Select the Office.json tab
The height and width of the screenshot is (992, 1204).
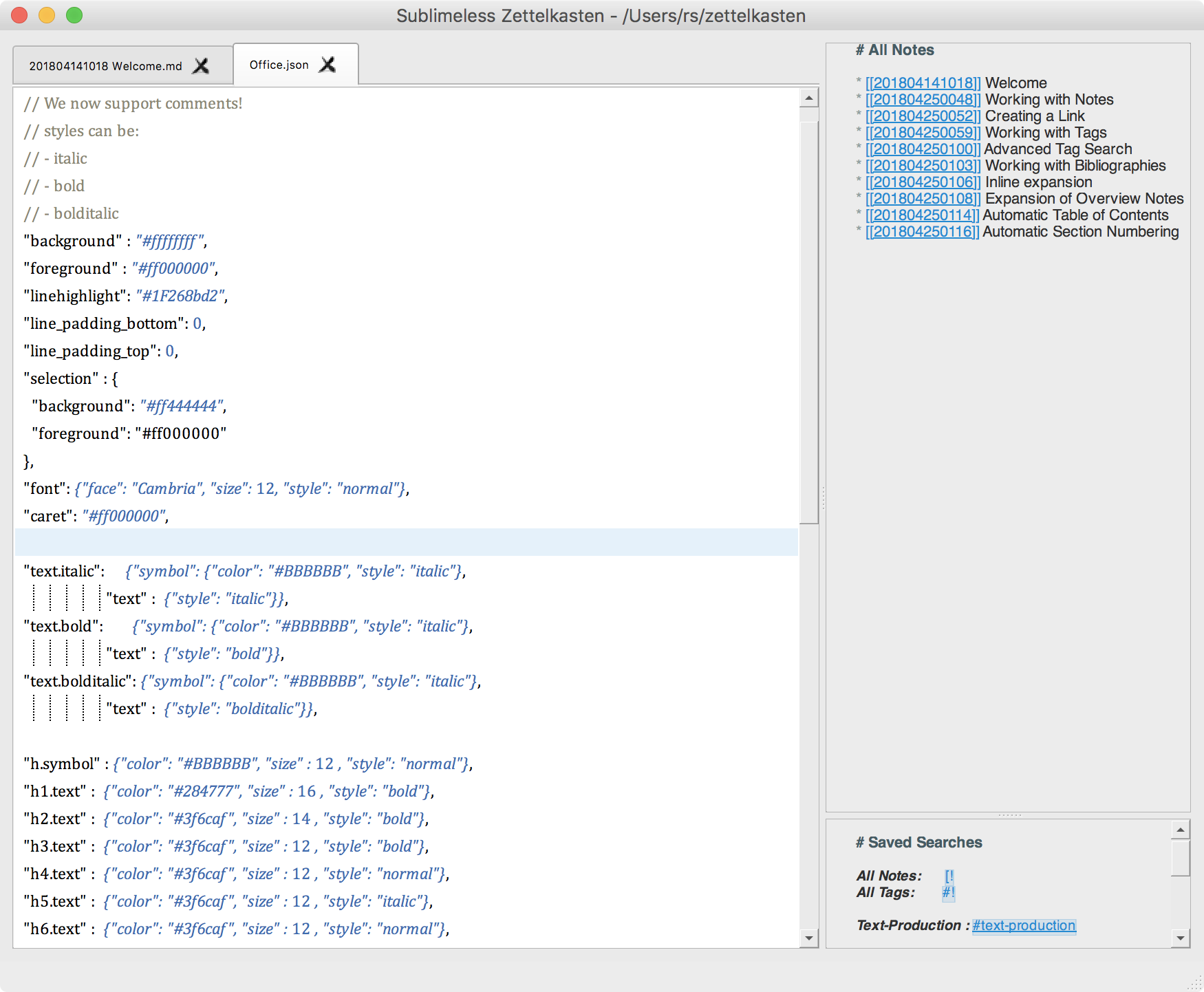[x=279, y=65]
